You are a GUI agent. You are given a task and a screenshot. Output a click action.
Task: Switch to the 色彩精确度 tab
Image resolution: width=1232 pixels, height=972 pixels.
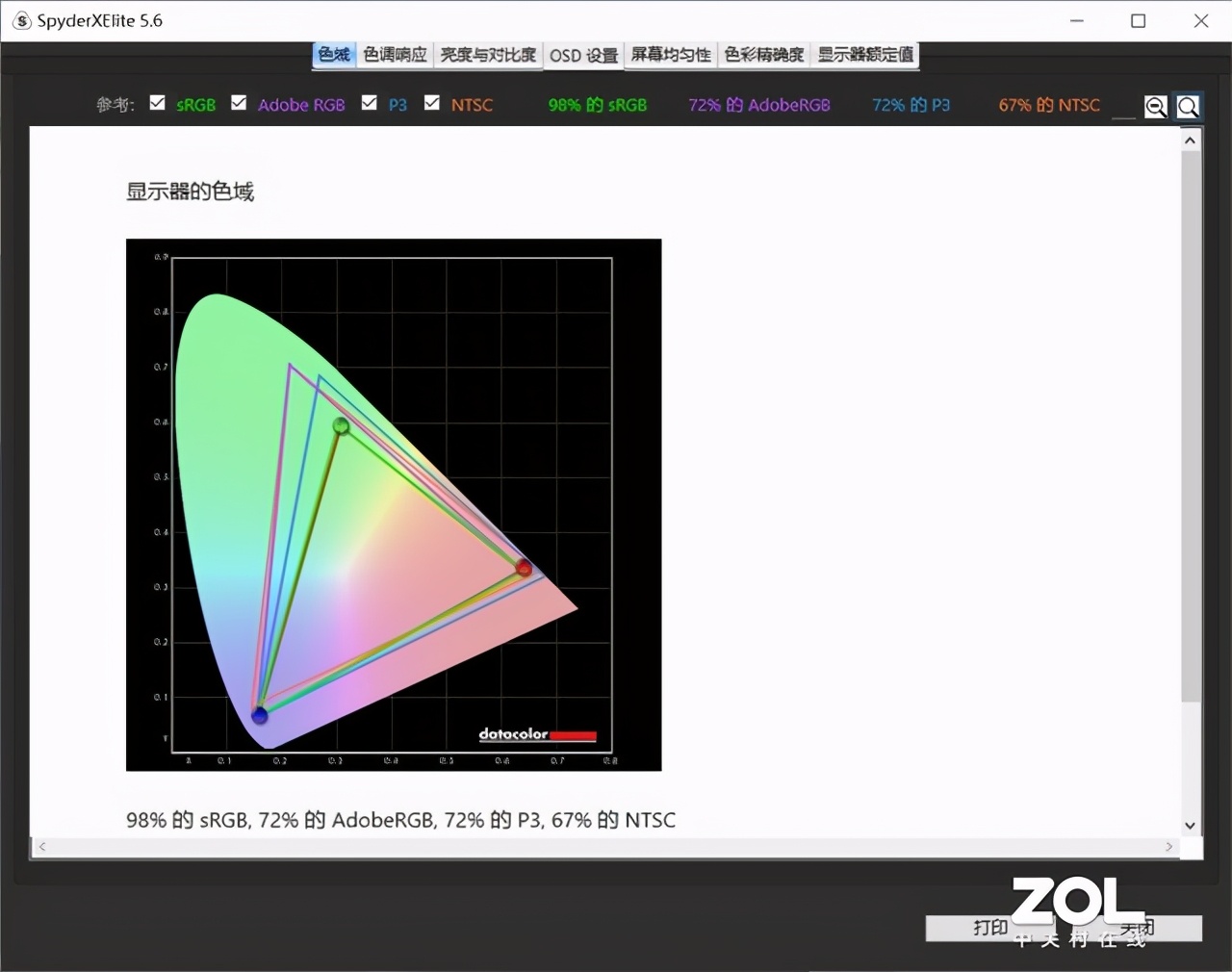pyautogui.click(x=762, y=55)
